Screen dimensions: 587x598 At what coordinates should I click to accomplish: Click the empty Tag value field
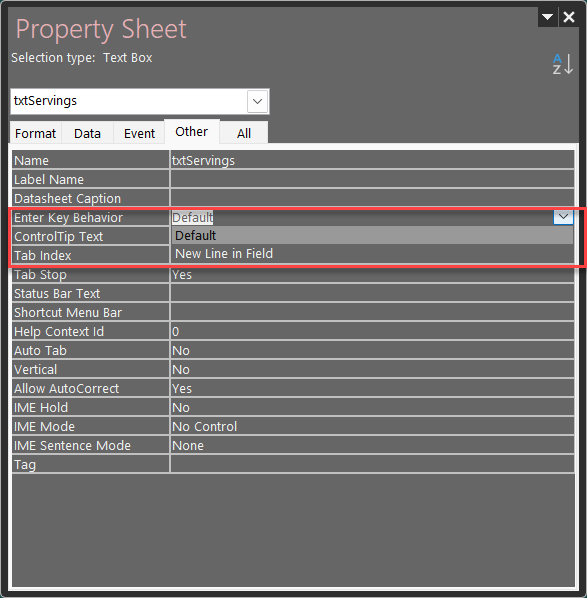point(372,465)
